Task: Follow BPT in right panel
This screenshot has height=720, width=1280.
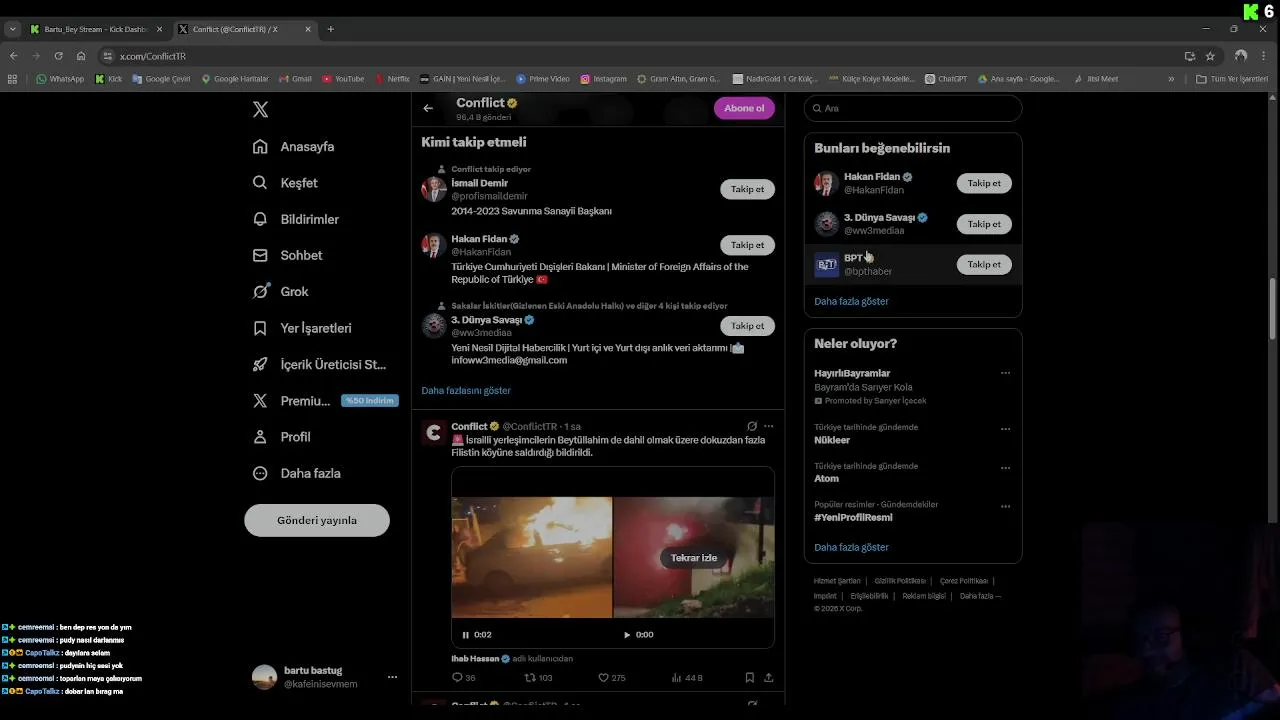Action: pyautogui.click(x=984, y=265)
